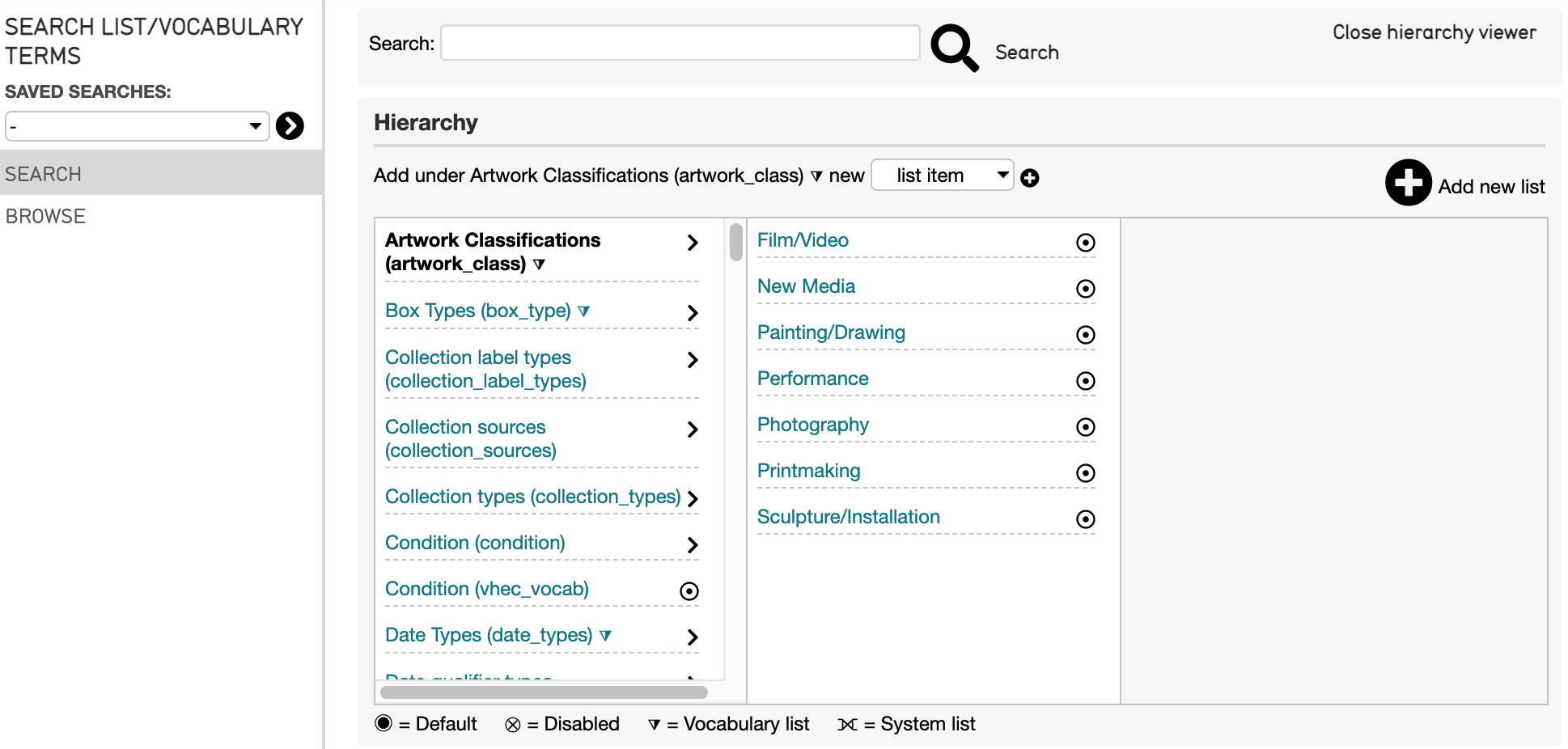Image resolution: width=1568 pixels, height=749 pixels.
Task: Click the bullseye icon next to Sculpture/Installation
Action: pyautogui.click(x=1085, y=519)
